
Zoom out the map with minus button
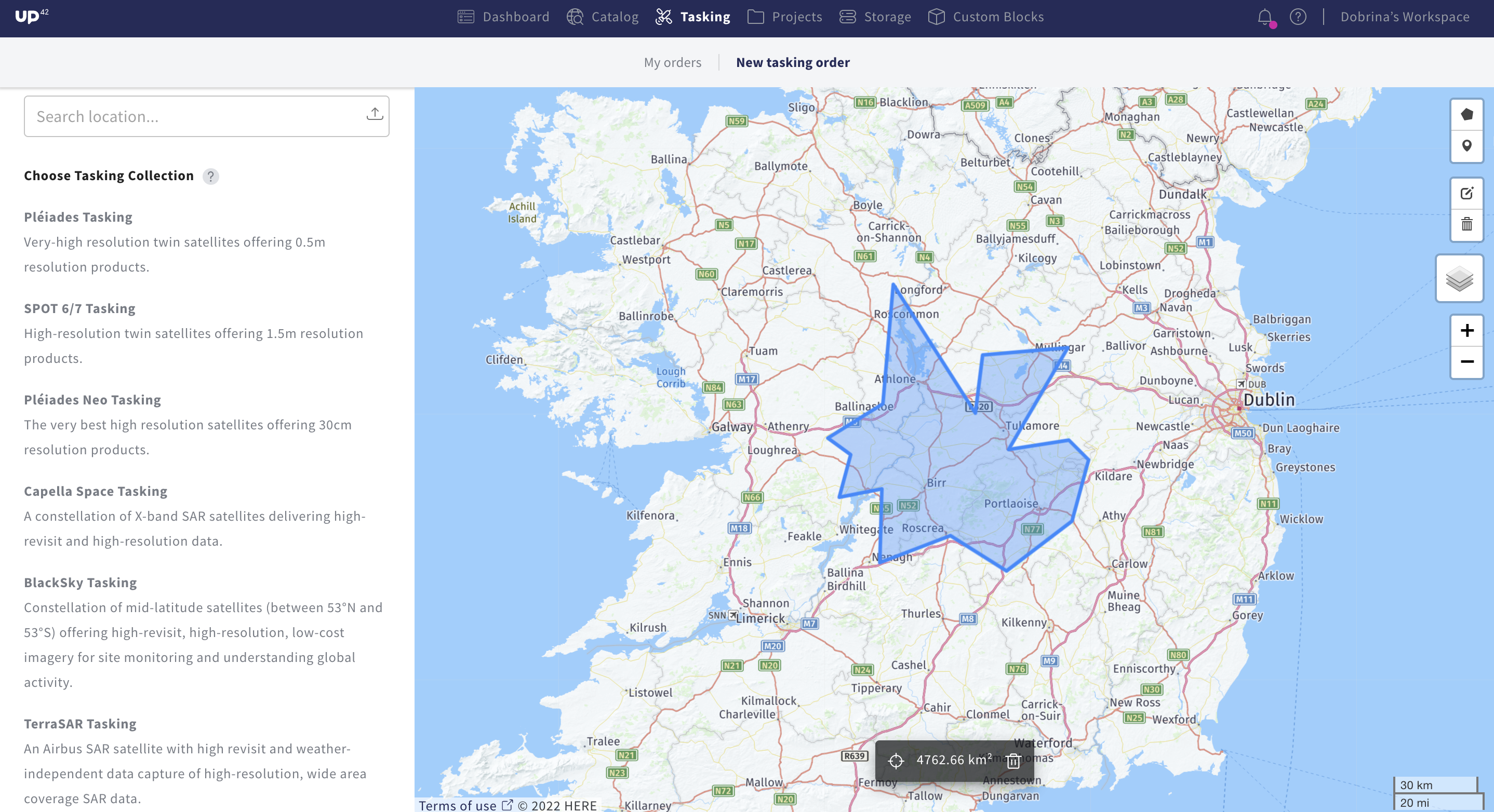(1466, 362)
